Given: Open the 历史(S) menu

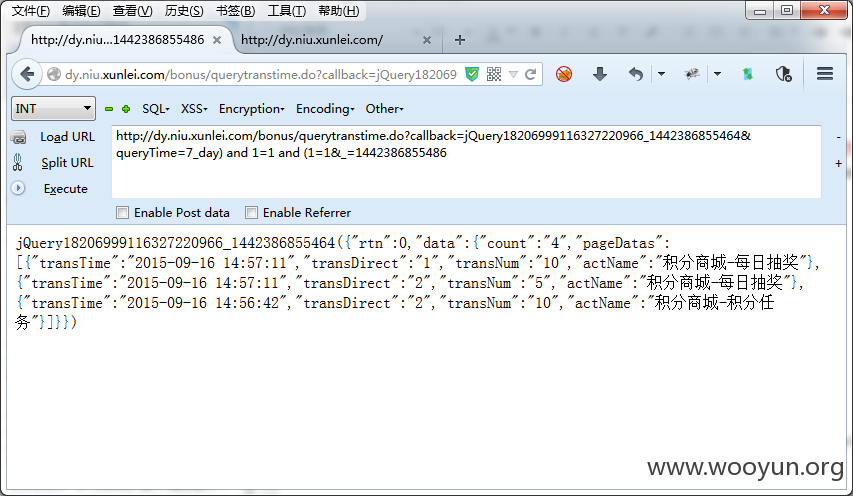Looking at the screenshot, I should [184, 10].
